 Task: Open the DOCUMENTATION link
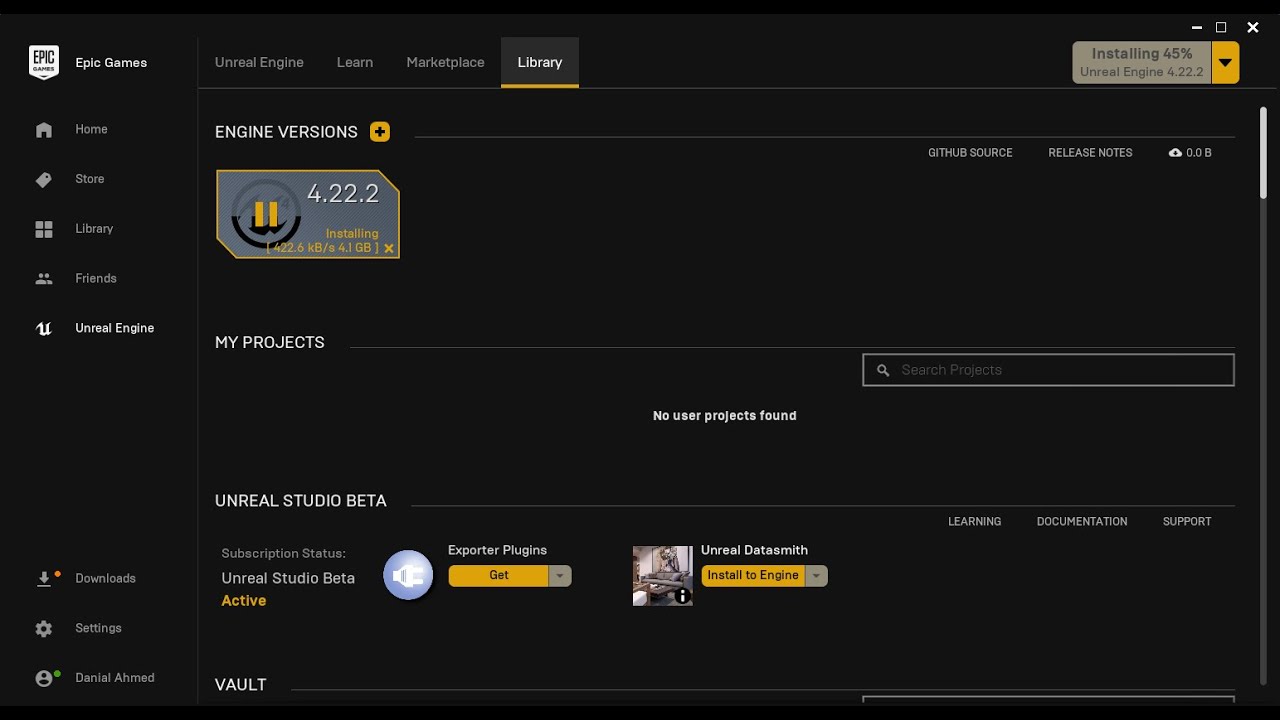tap(1082, 522)
